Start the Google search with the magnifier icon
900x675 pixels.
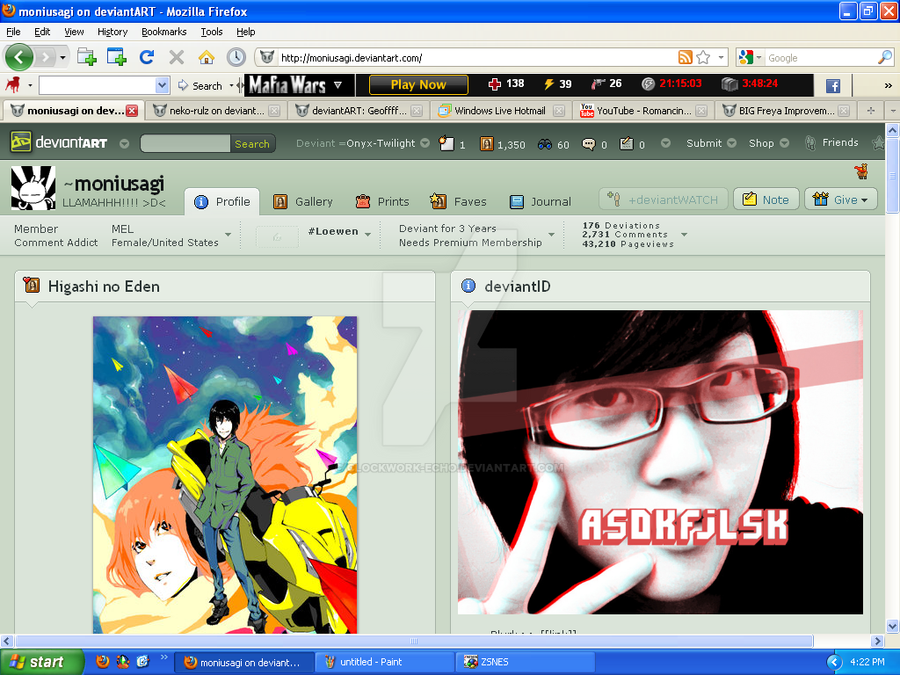click(x=885, y=57)
